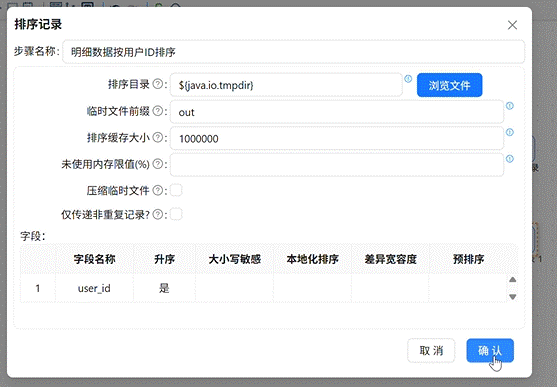Close the 排序记录 dialog
The width and height of the screenshot is (557, 387).
pos(512,25)
